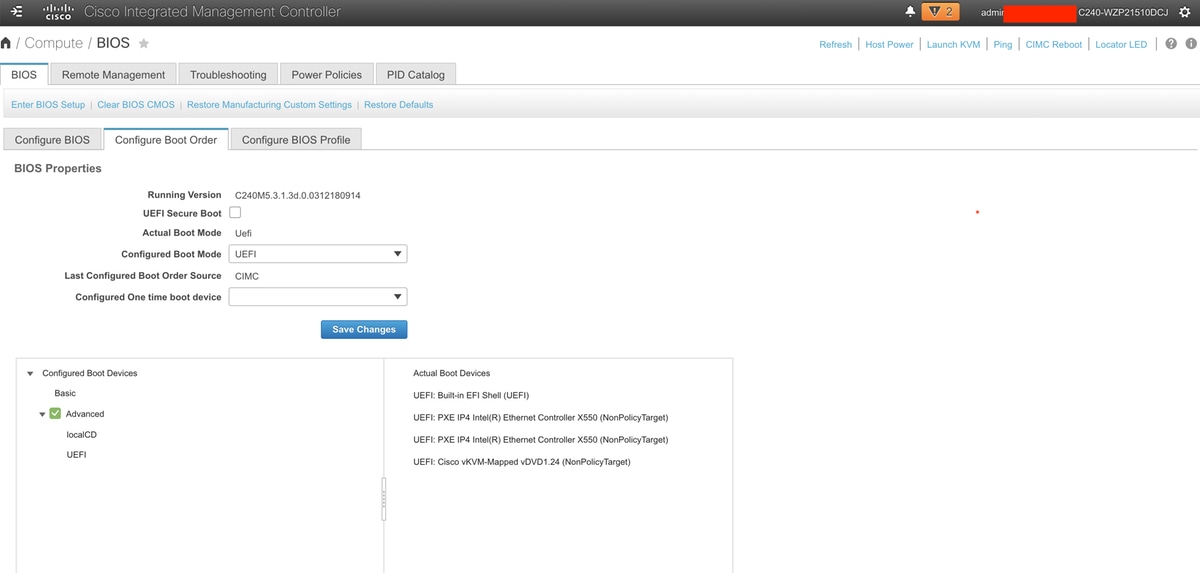The height and width of the screenshot is (573, 1200).
Task: Open Configured One time boot device dropdown
Action: click(318, 297)
